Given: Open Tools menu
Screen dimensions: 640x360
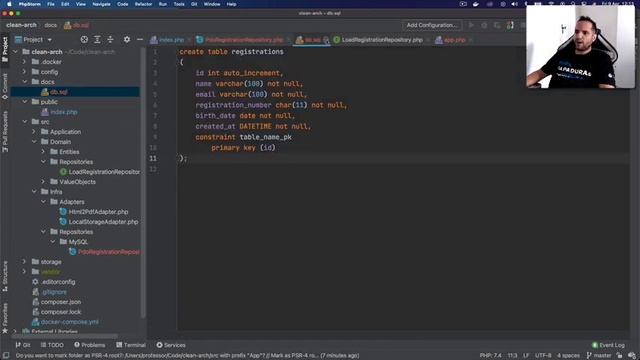Looking at the screenshot, I should pyautogui.click(x=179, y=4).
